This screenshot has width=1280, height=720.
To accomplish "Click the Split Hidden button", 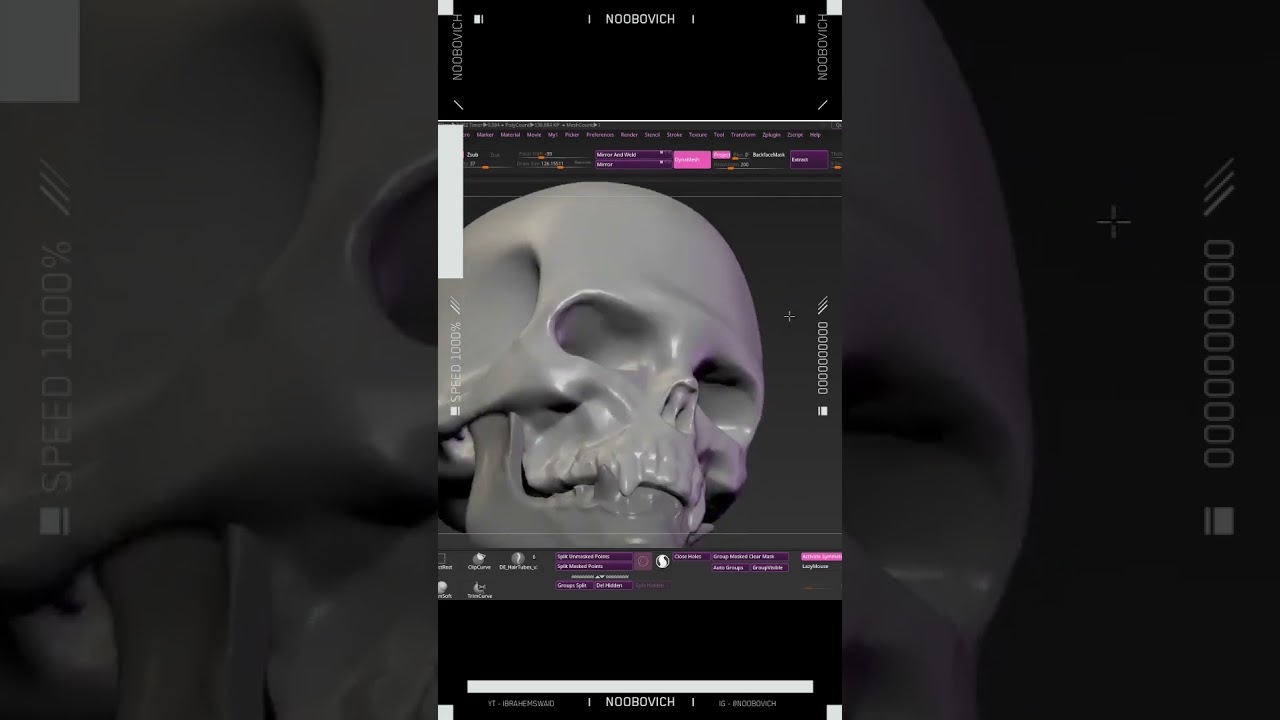I will coord(651,585).
